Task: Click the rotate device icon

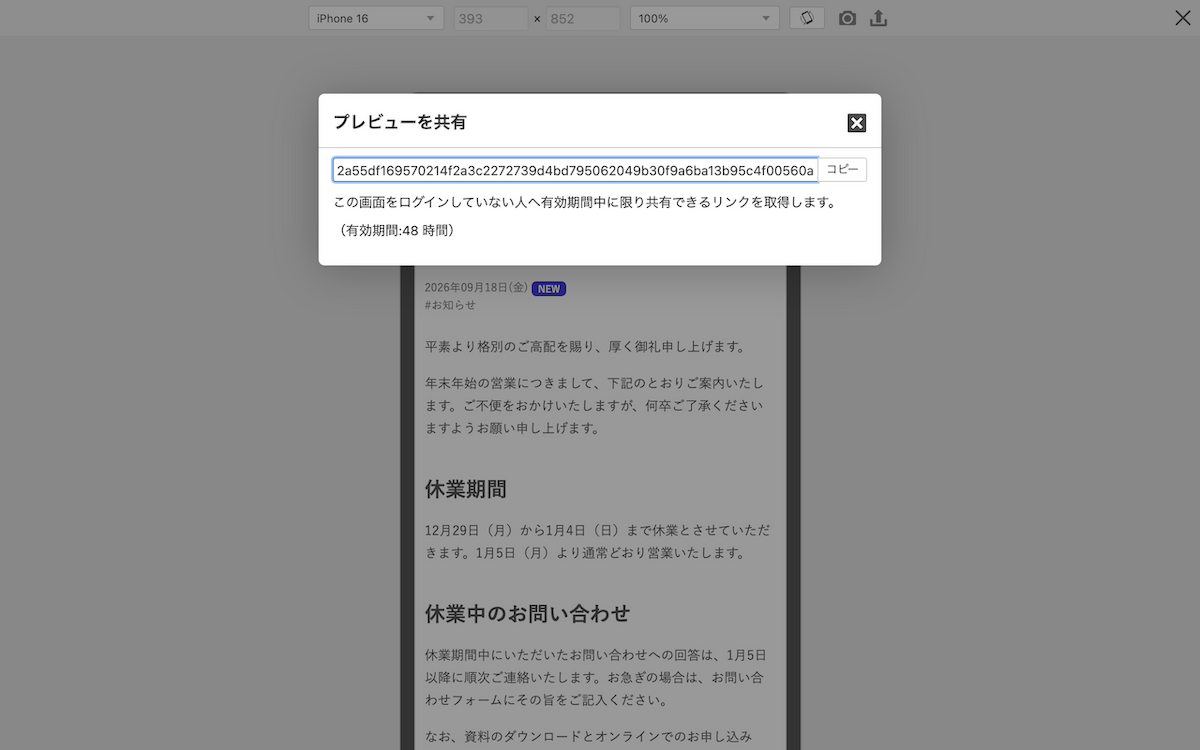Action: tap(807, 18)
